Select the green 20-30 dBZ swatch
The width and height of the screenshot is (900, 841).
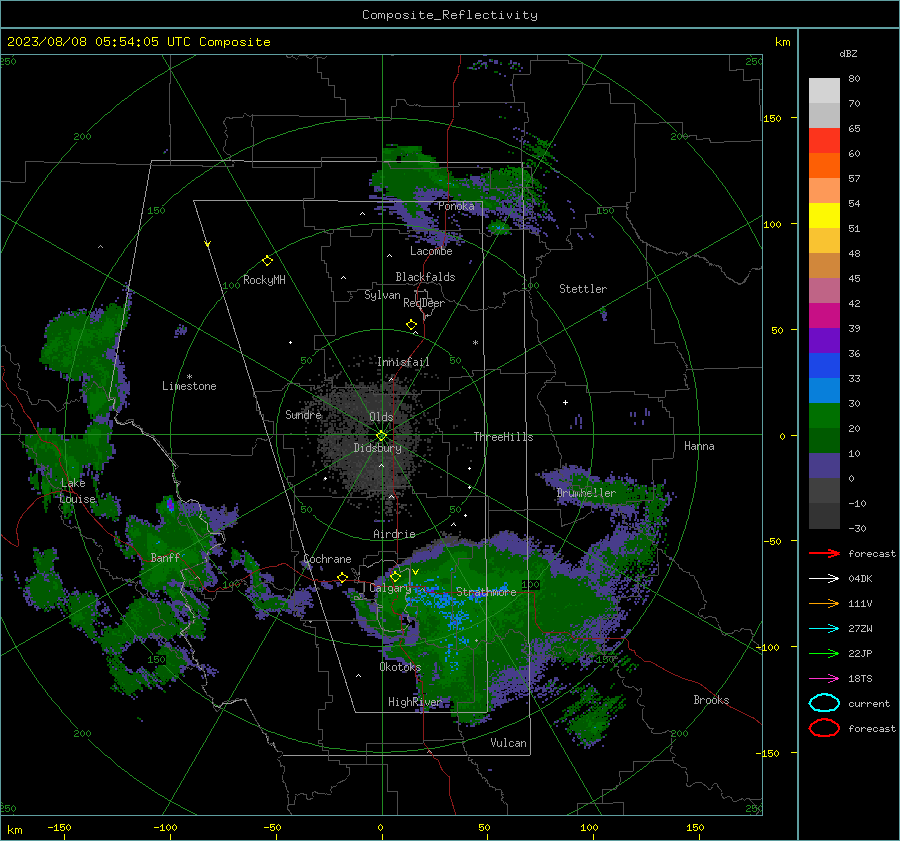click(824, 416)
